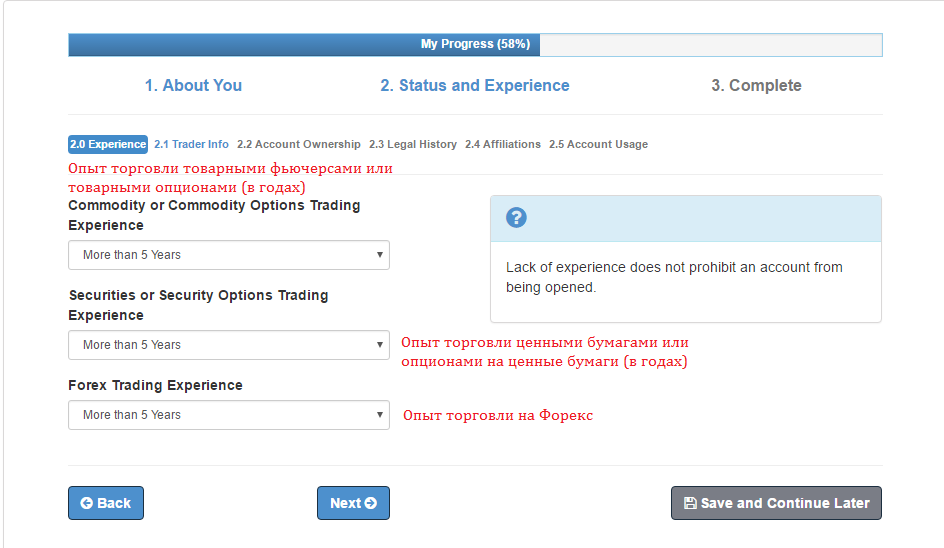Viewport: 944px width, 548px height.
Task: Expand the Forex Trading Experience dropdown
Action: [x=228, y=415]
